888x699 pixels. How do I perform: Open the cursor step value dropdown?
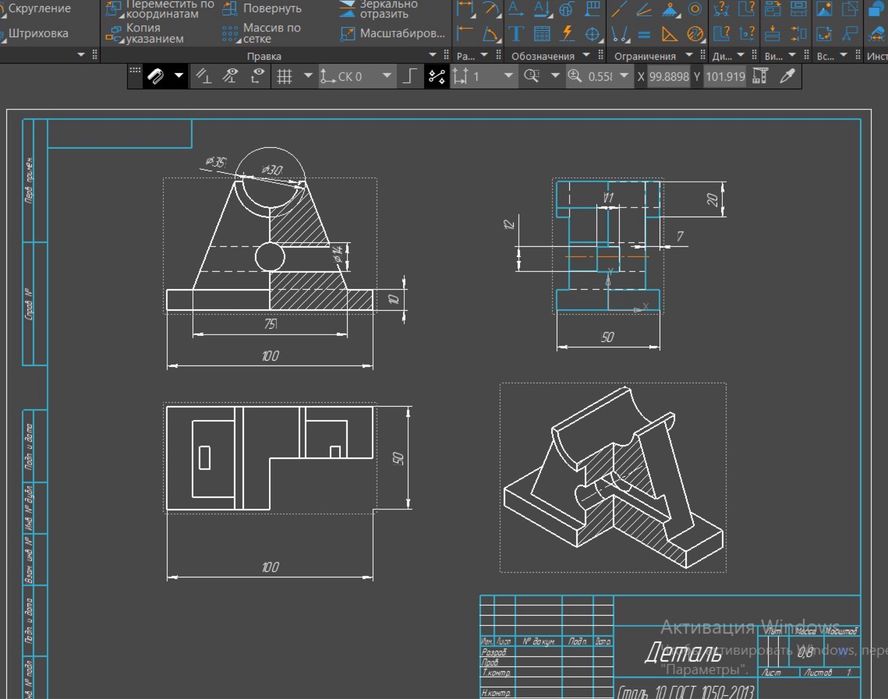[509, 76]
